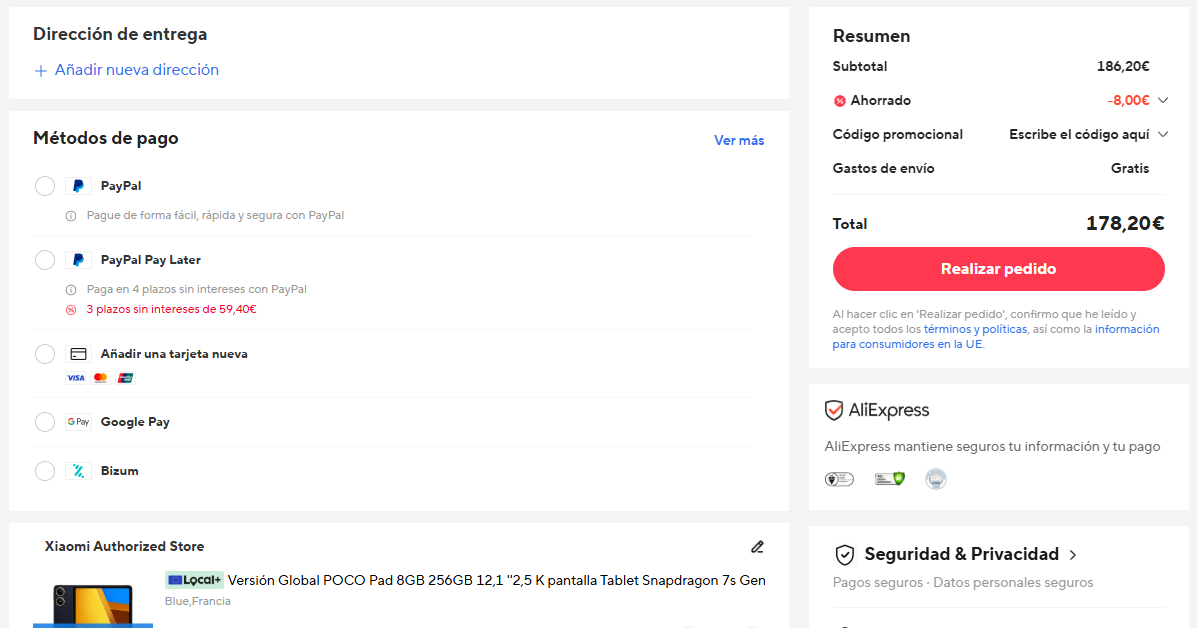Click the plus icon for new address
The image size is (1197, 628).
point(41,71)
